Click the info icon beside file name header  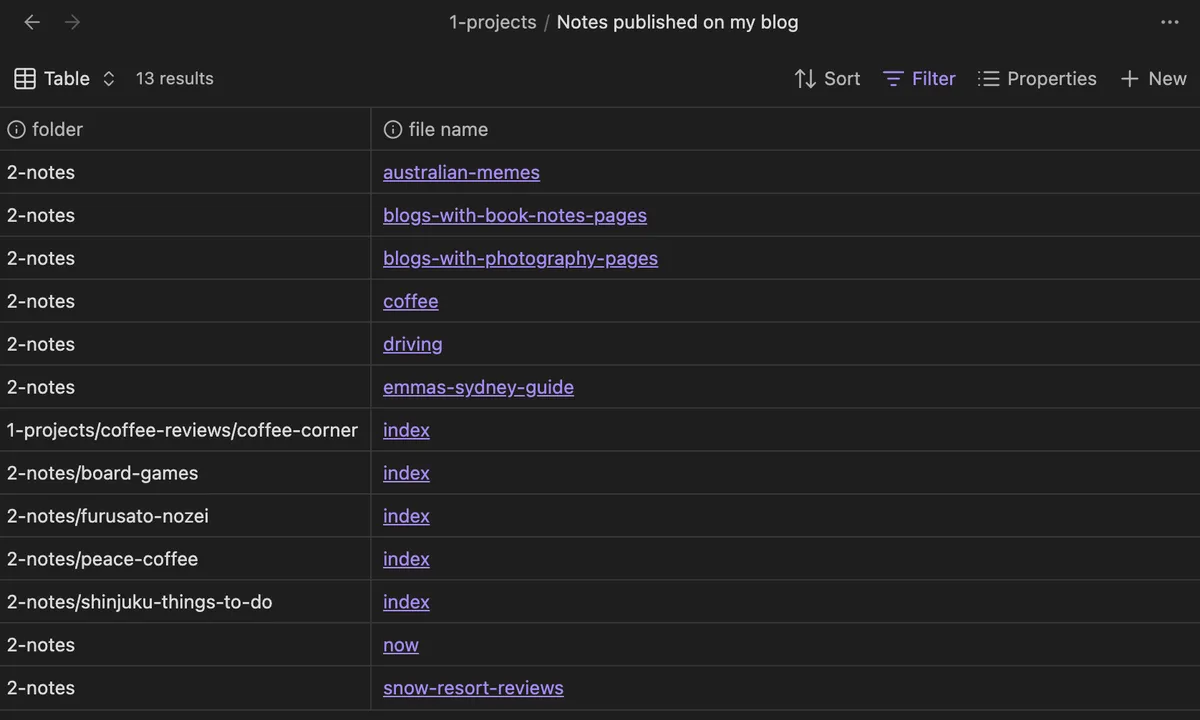pos(393,130)
